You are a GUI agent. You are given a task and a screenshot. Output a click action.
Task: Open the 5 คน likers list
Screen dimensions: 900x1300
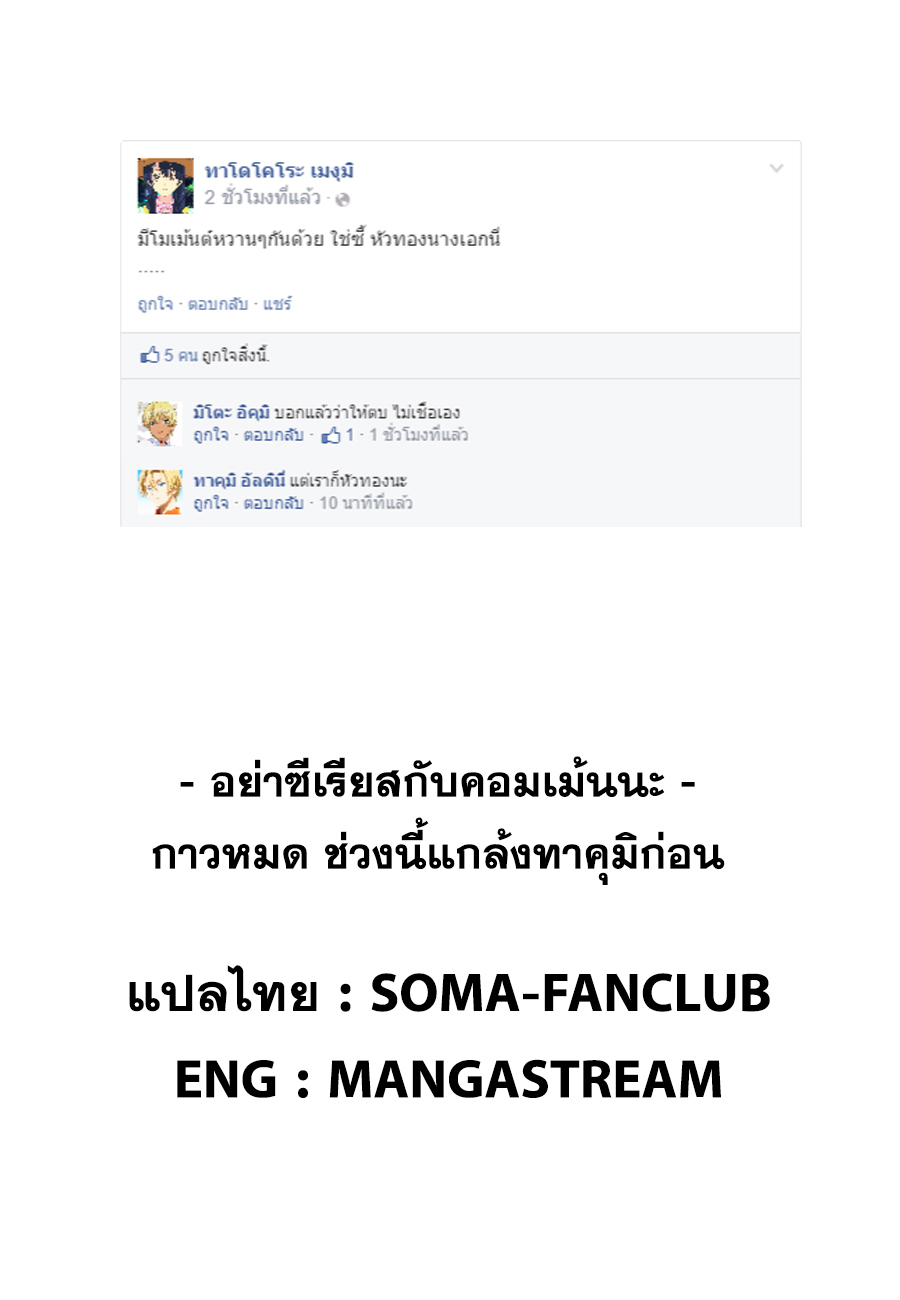[181, 355]
